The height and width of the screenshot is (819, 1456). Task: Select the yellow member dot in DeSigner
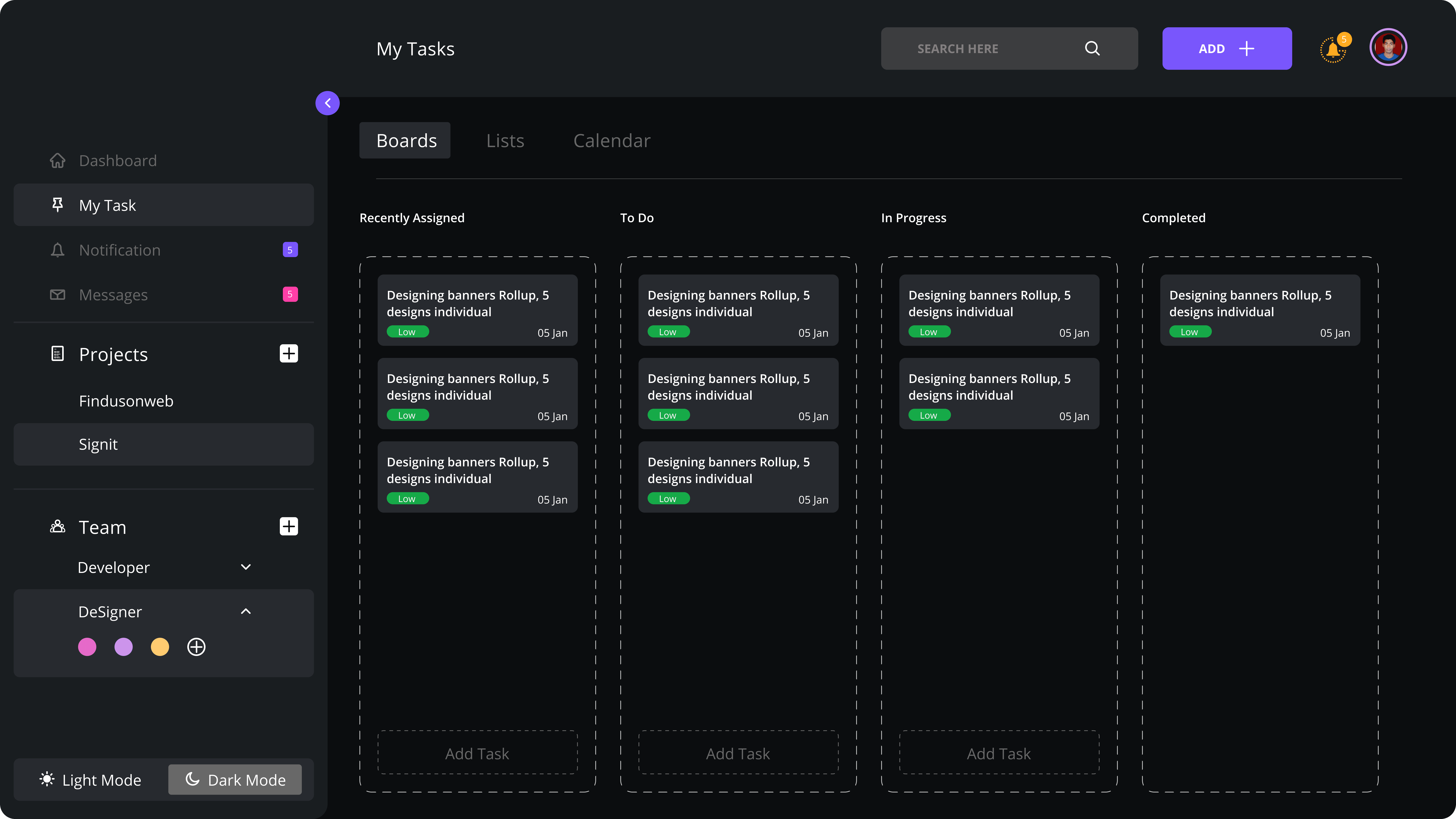tap(160, 647)
